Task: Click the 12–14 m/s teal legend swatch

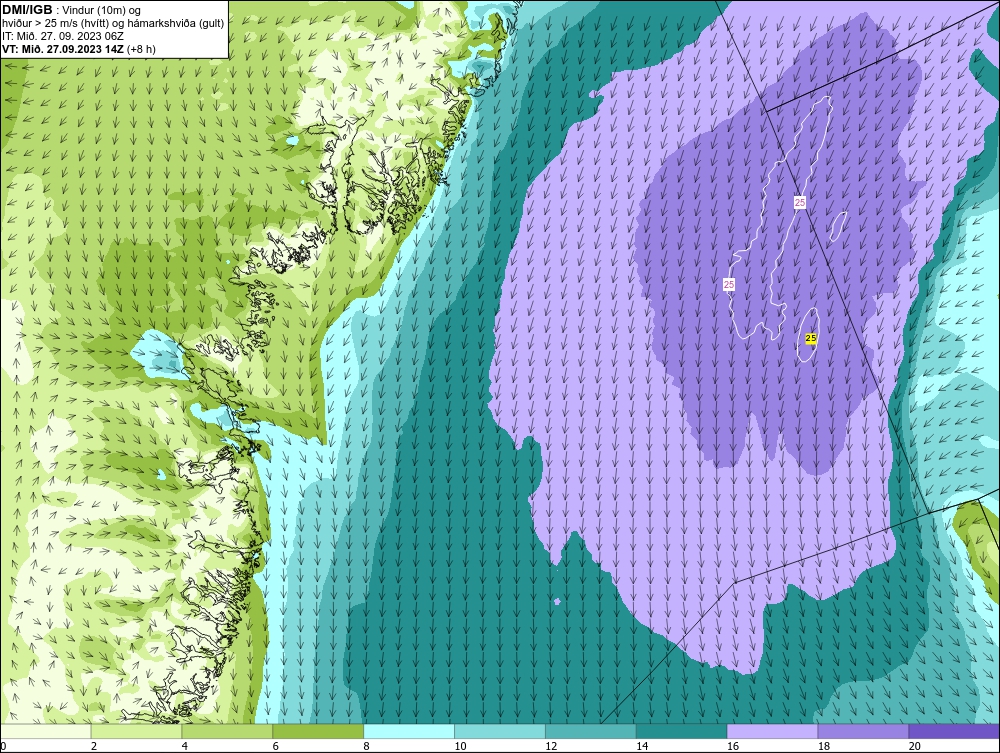Action: [x=591, y=731]
